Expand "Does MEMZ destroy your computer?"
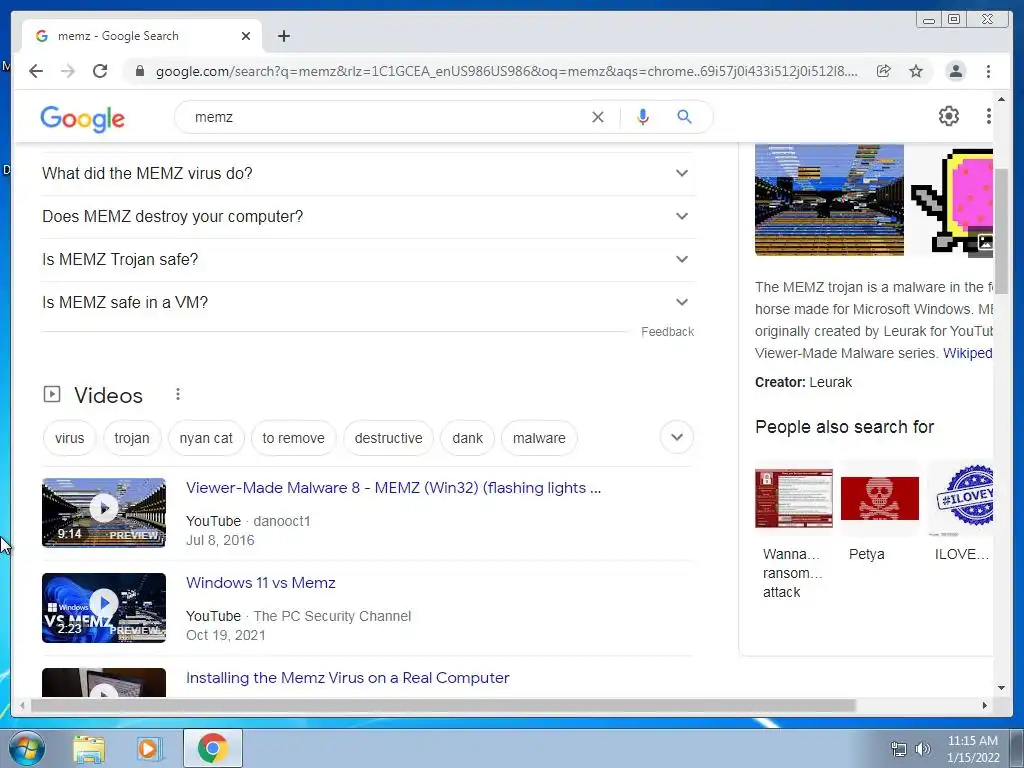The height and width of the screenshot is (768, 1024). click(x=368, y=217)
